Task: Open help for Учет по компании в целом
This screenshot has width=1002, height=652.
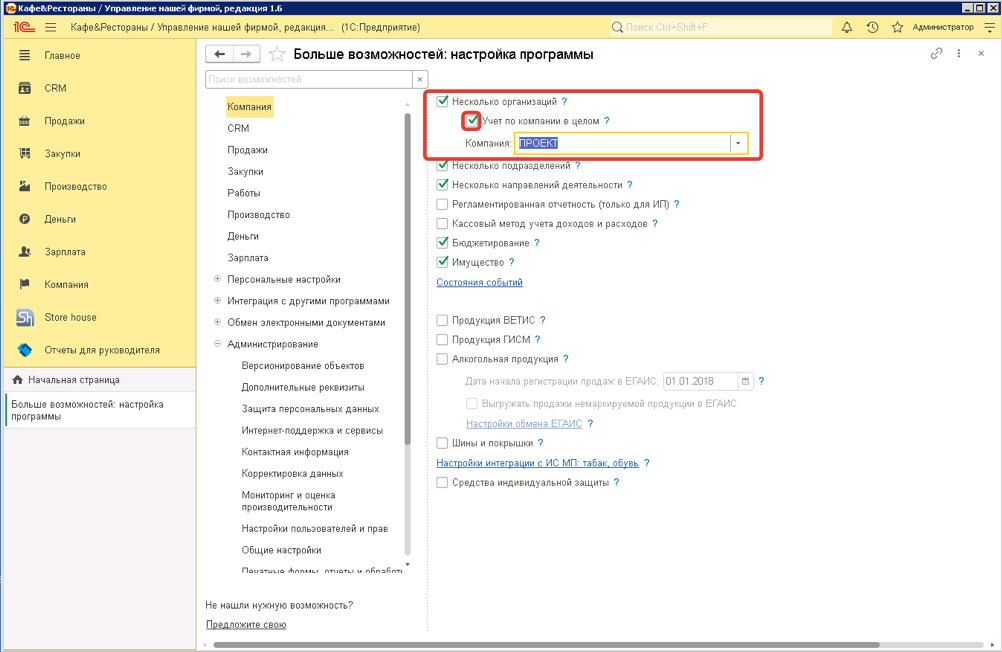Action: [606, 121]
